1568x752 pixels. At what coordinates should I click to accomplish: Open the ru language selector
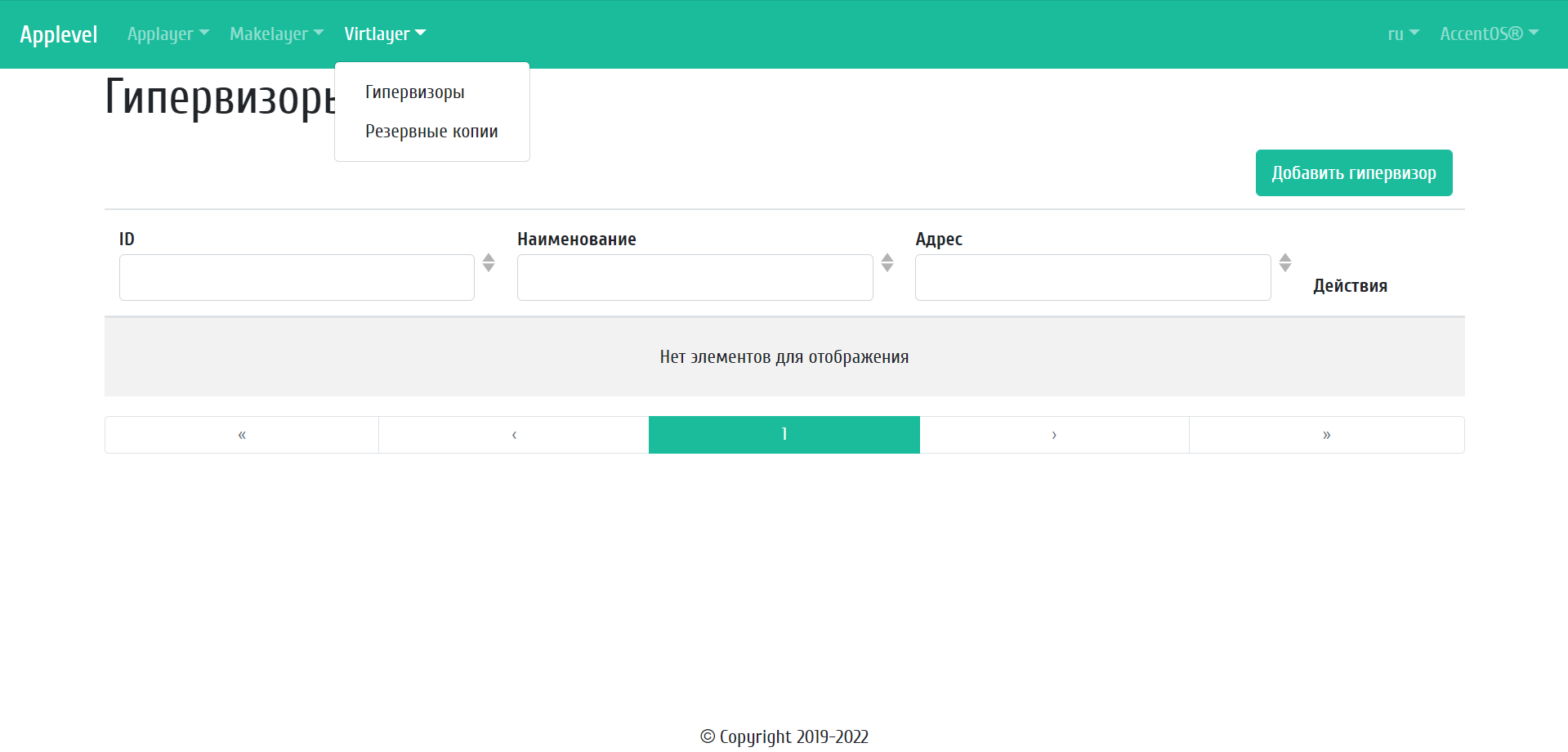1403,34
